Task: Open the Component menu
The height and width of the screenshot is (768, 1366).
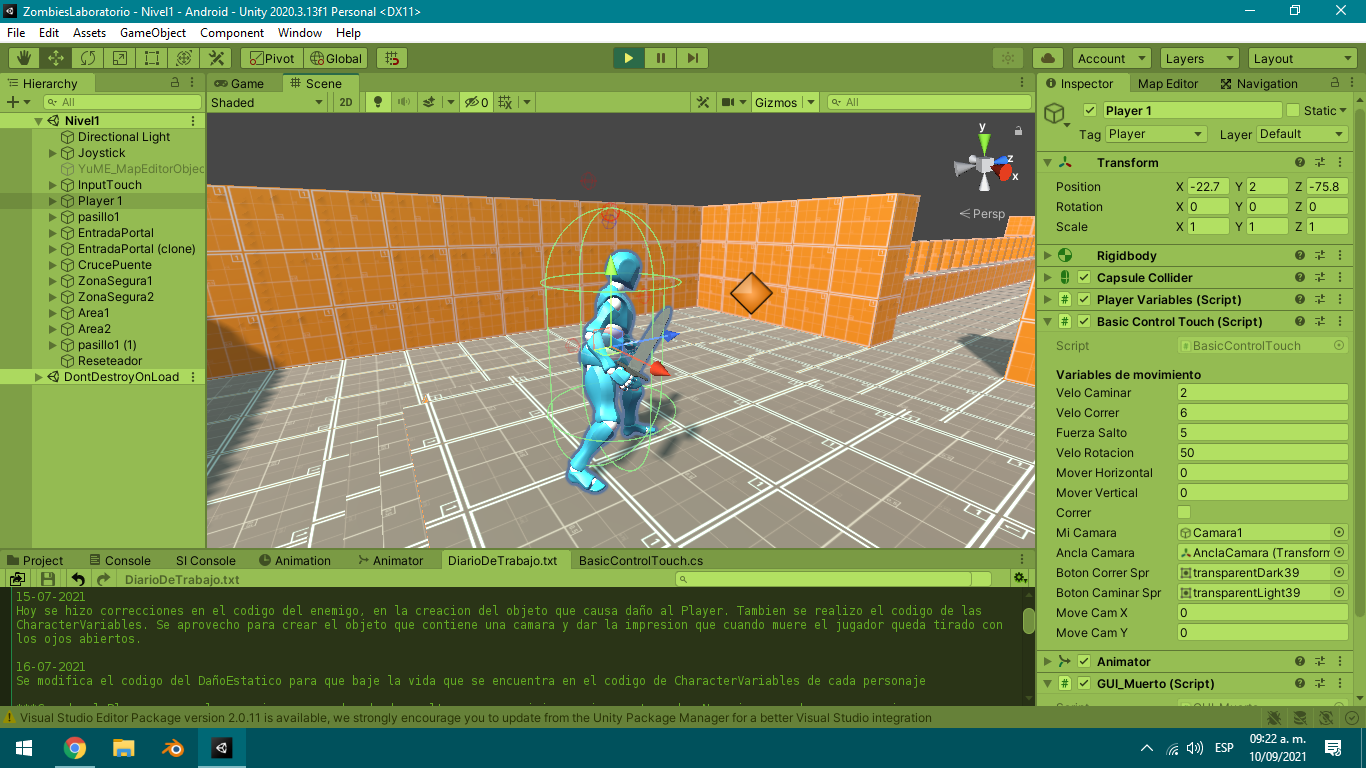Action: point(232,33)
